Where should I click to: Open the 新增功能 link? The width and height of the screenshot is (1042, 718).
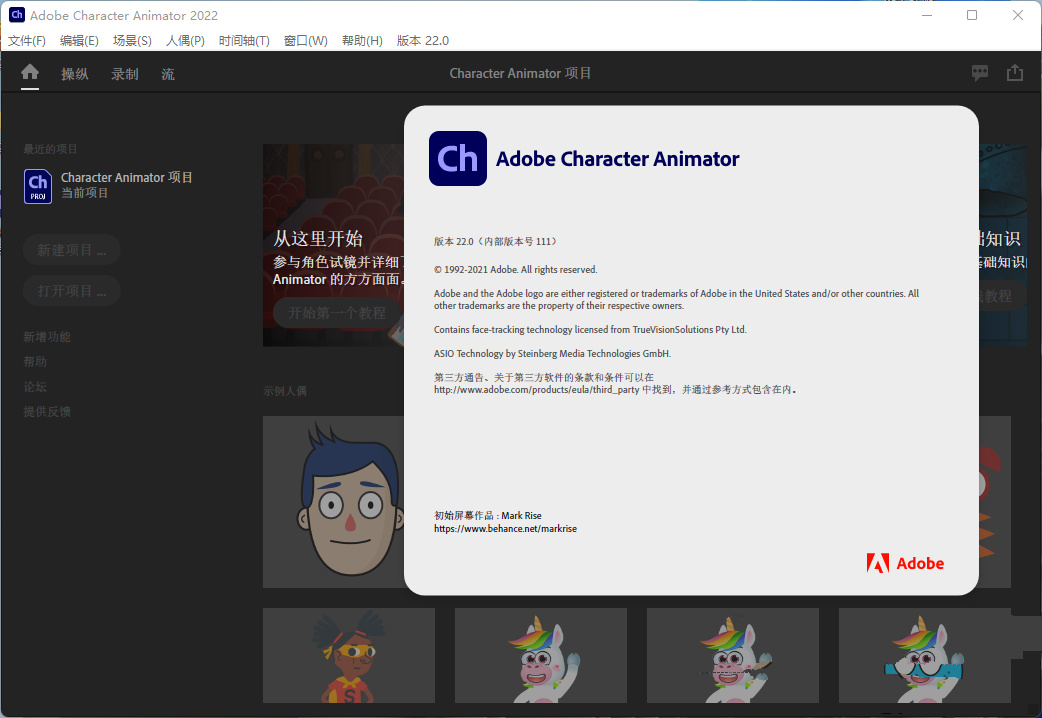click(x=47, y=337)
